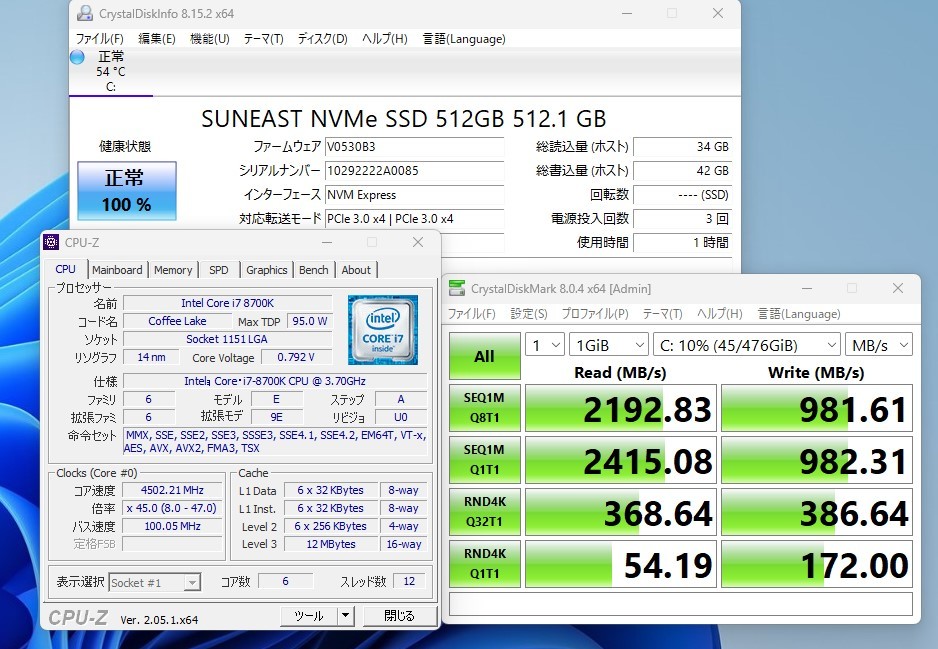Image resolution: width=938 pixels, height=649 pixels.
Task: Open ディスク(D) menu in CrystalDiskInfo
Action: (322, 39)
